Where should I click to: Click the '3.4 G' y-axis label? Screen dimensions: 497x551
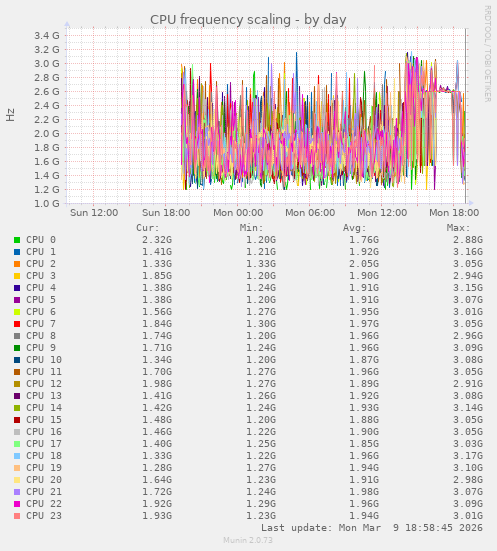[x=47, y=36]
